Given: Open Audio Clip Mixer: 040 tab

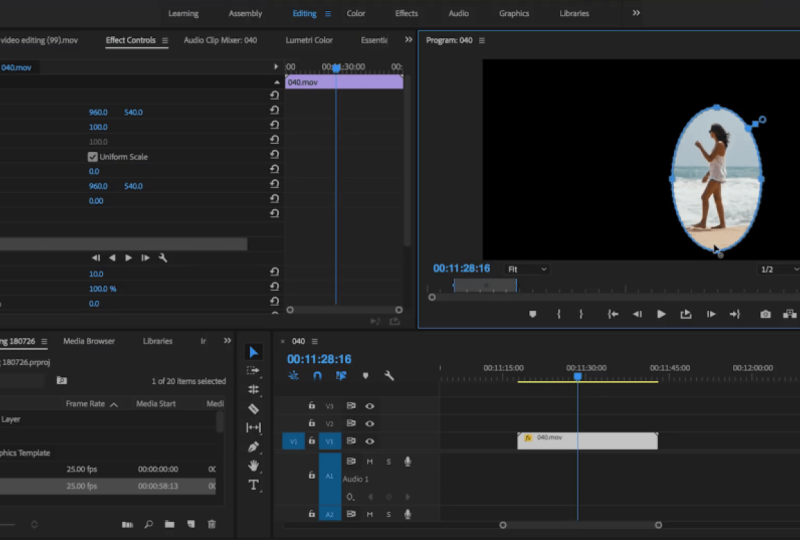Looking at the screenshot, I should click(220, 40).
